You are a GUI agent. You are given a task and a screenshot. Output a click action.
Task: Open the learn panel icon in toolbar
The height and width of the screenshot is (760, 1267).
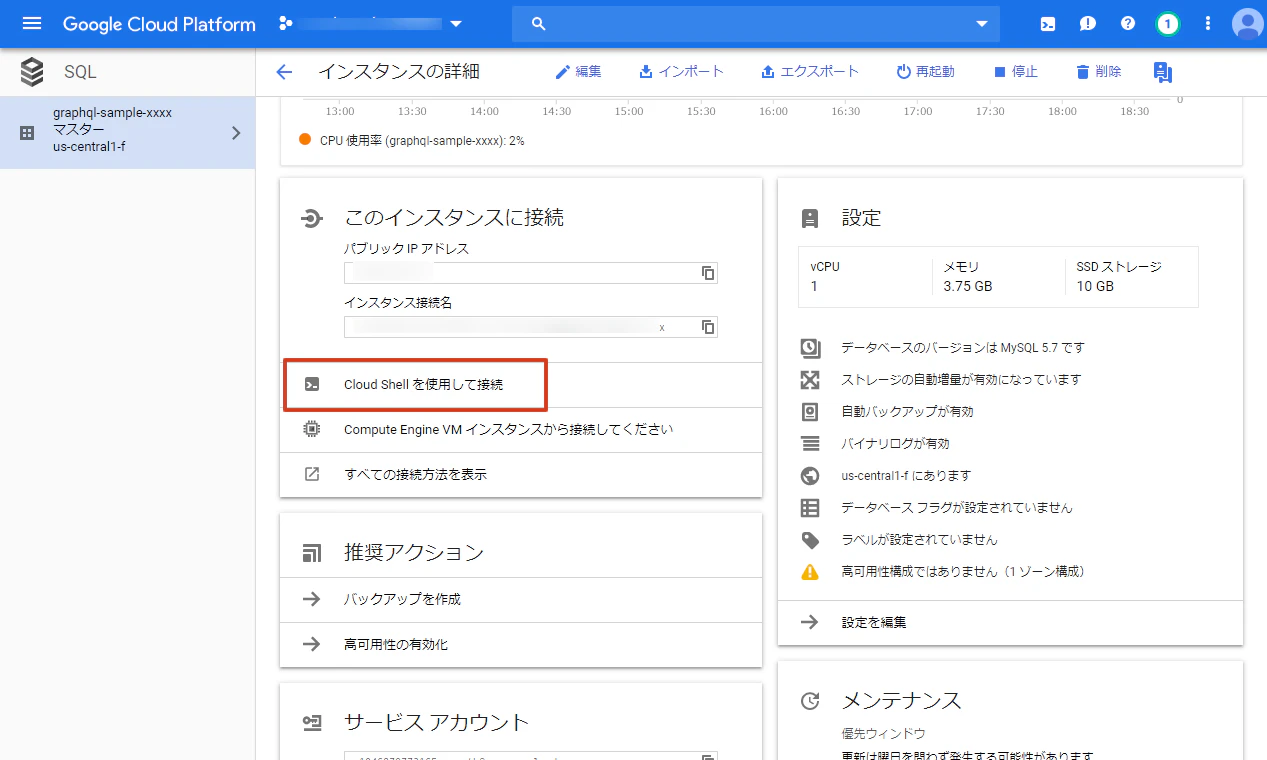pyautogui.click(x=1162, y=72)
